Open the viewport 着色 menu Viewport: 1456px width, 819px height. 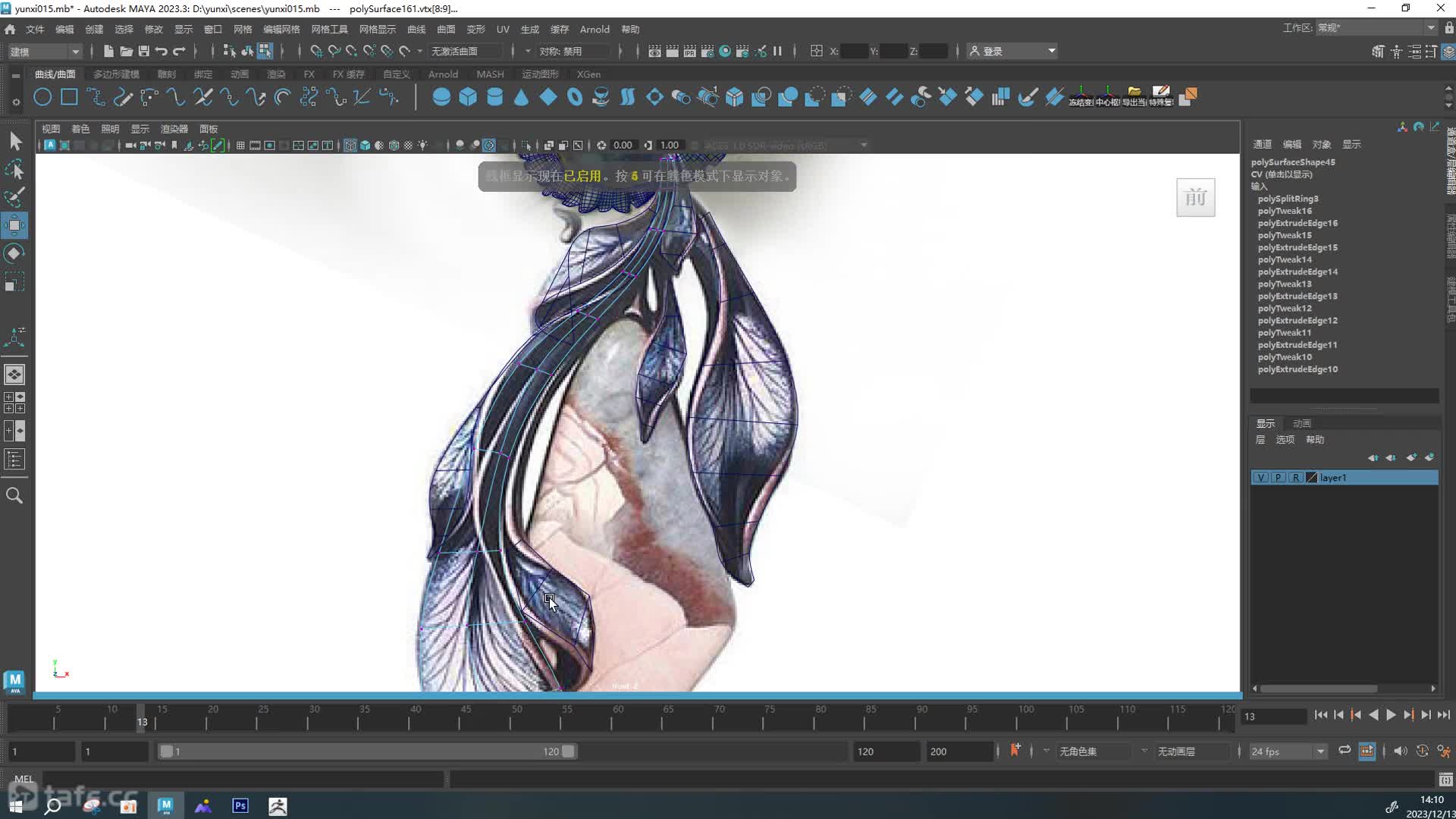coord(80,129)
